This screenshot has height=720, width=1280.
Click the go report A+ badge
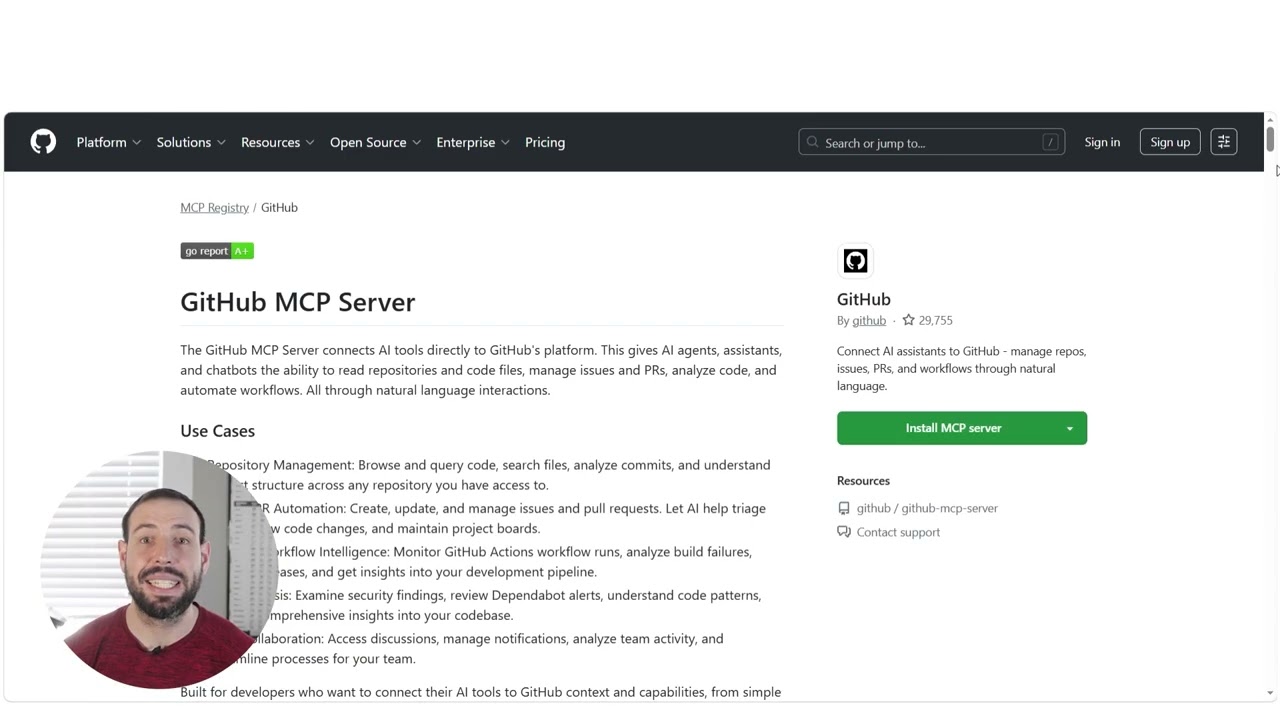(217, 251)
